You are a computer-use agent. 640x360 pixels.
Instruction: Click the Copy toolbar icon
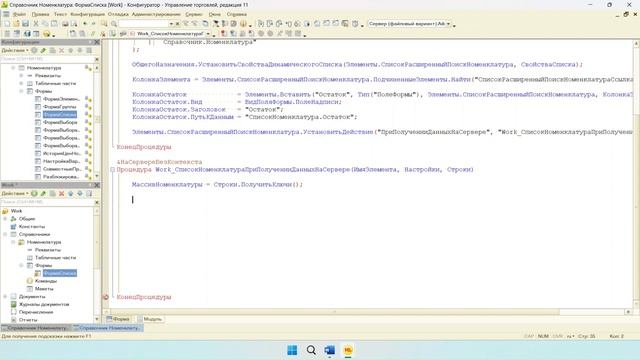45,24
